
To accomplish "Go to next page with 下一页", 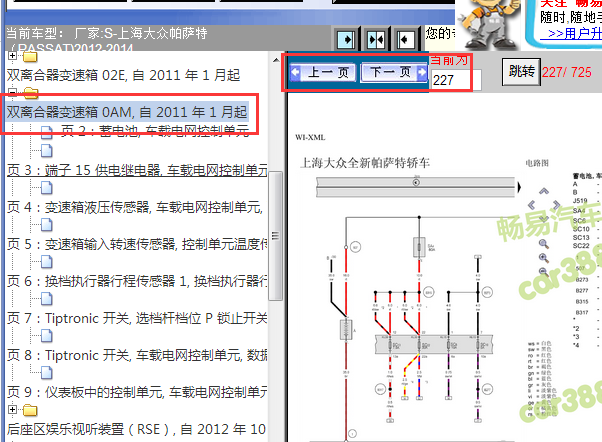I will 394,72.
